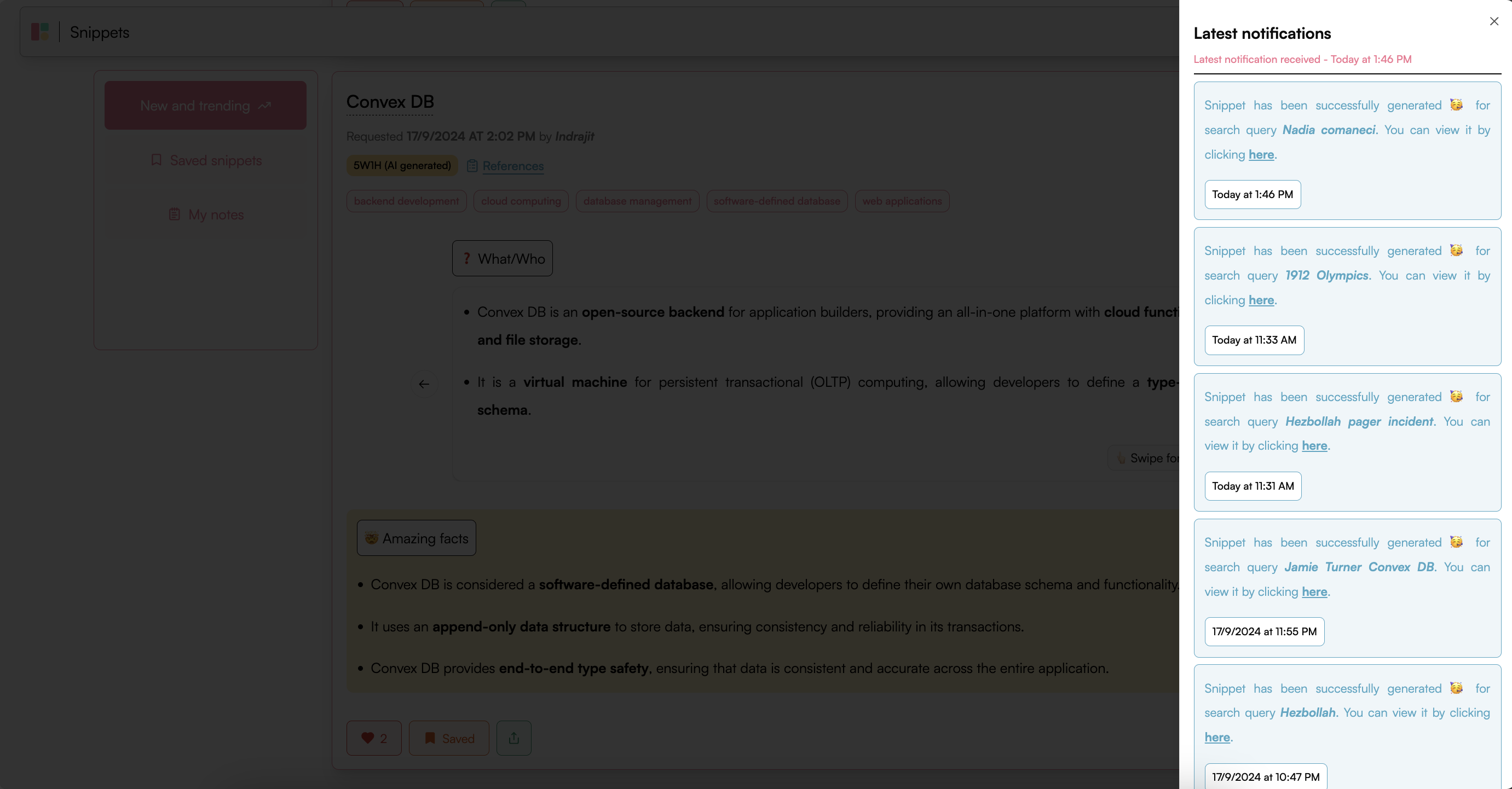Open My notes section
Screen dimensions: 1512x789
(205, 214)
